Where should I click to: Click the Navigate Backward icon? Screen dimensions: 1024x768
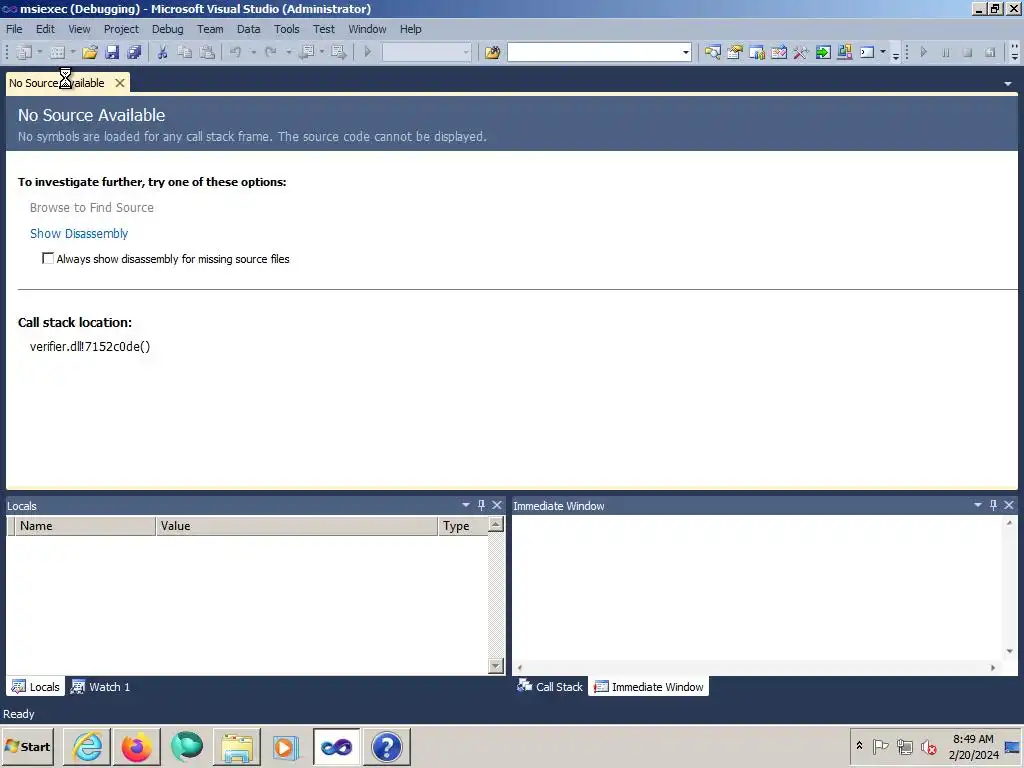[306, 52]
